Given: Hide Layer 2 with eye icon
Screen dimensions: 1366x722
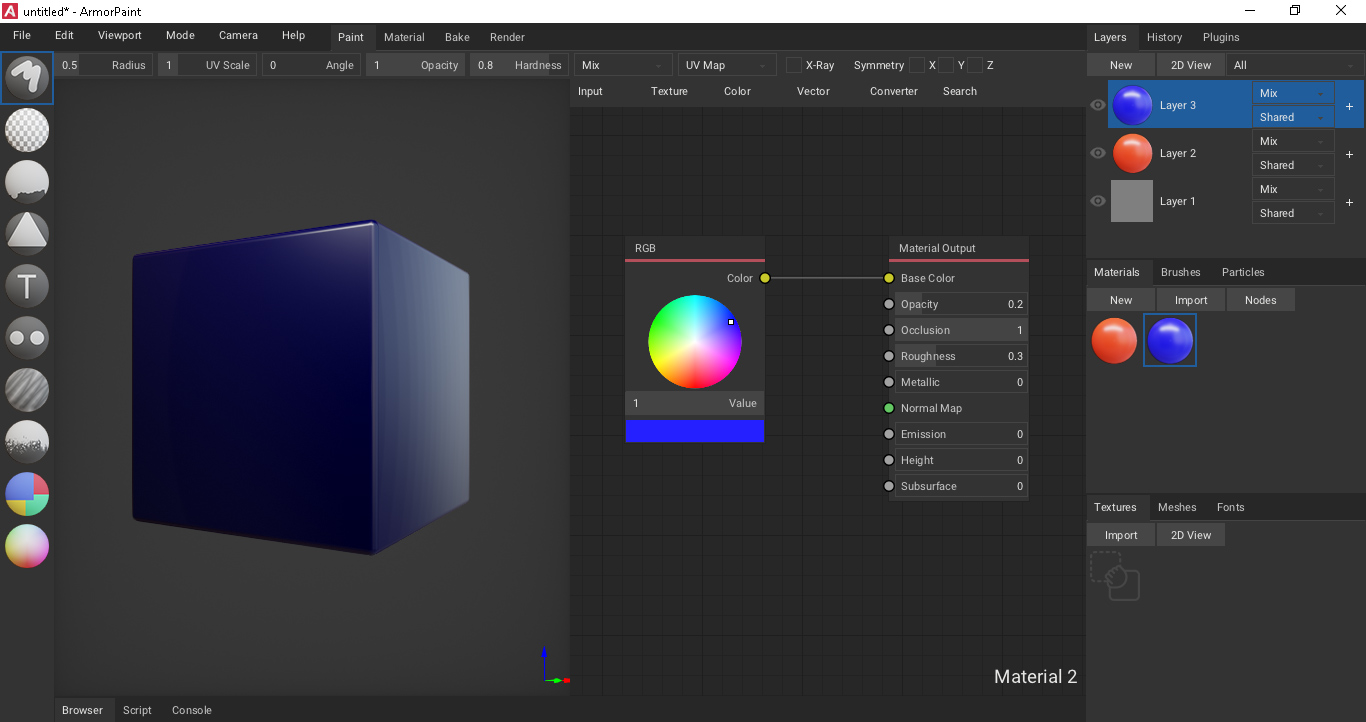Looking at the screenshot, I should (x=1098, y=153).
